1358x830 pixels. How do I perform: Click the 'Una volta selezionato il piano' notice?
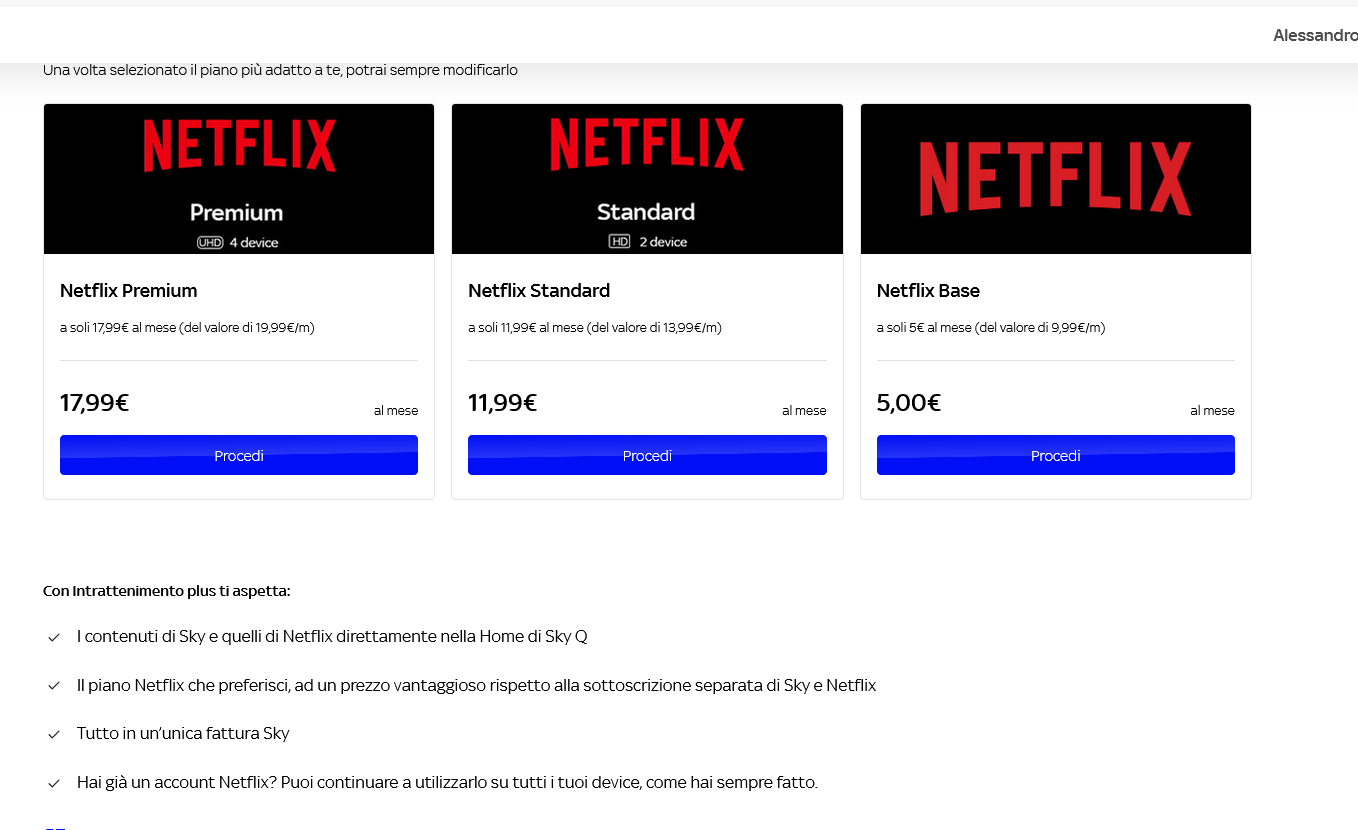click(x=280, y=70)
